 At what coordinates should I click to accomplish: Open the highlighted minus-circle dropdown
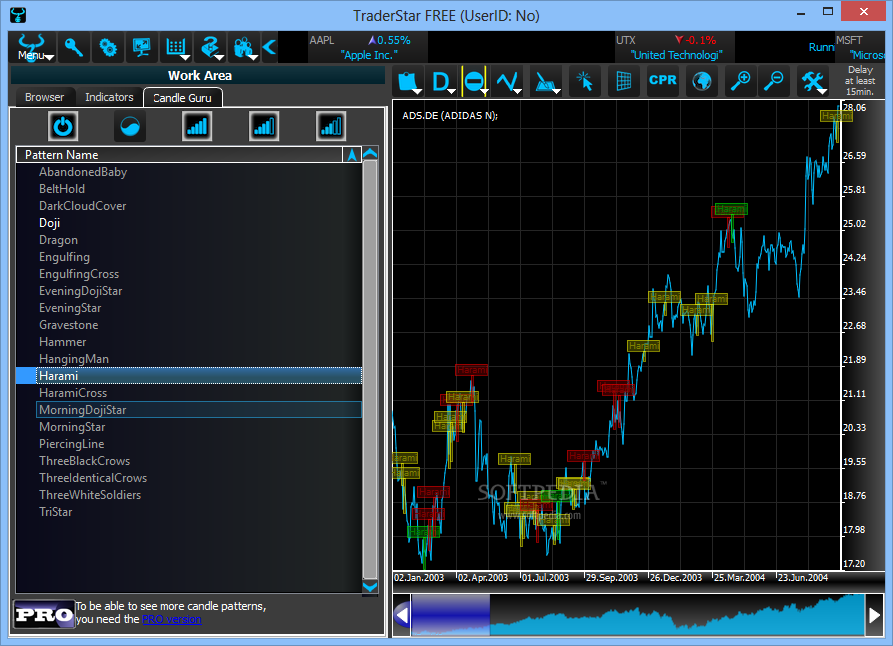(474, 82)
